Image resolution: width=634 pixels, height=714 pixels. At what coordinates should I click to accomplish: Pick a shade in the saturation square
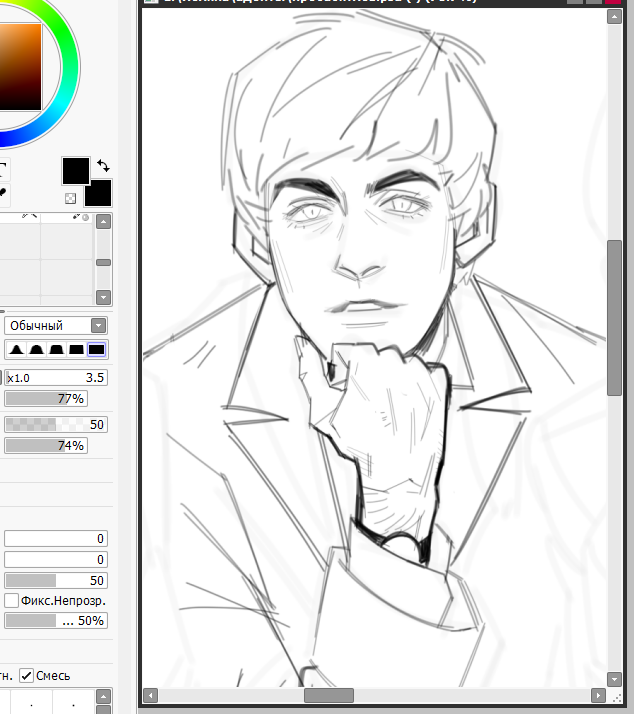[x=20, y=67]
